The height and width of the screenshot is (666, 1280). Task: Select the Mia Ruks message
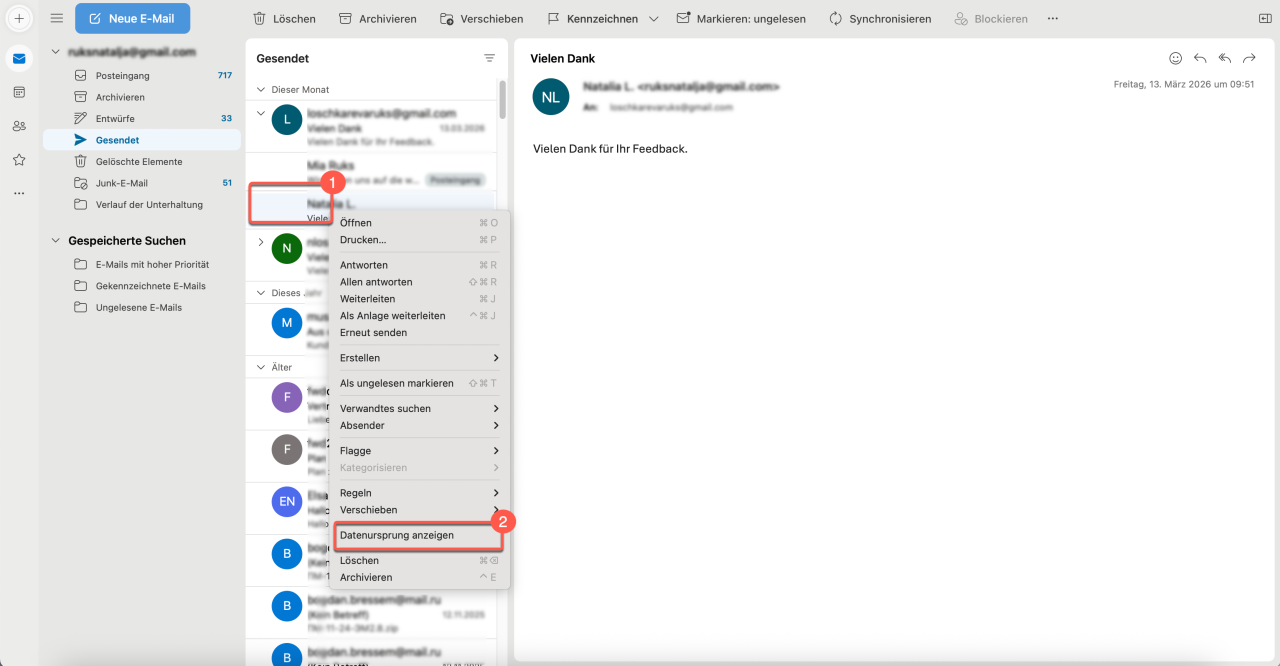[x=371, y=172]
